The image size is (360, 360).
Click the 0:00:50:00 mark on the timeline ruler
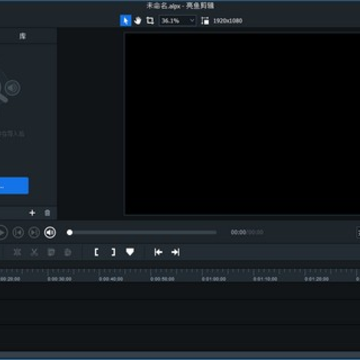pyautogui.click(x=162, y=279)
